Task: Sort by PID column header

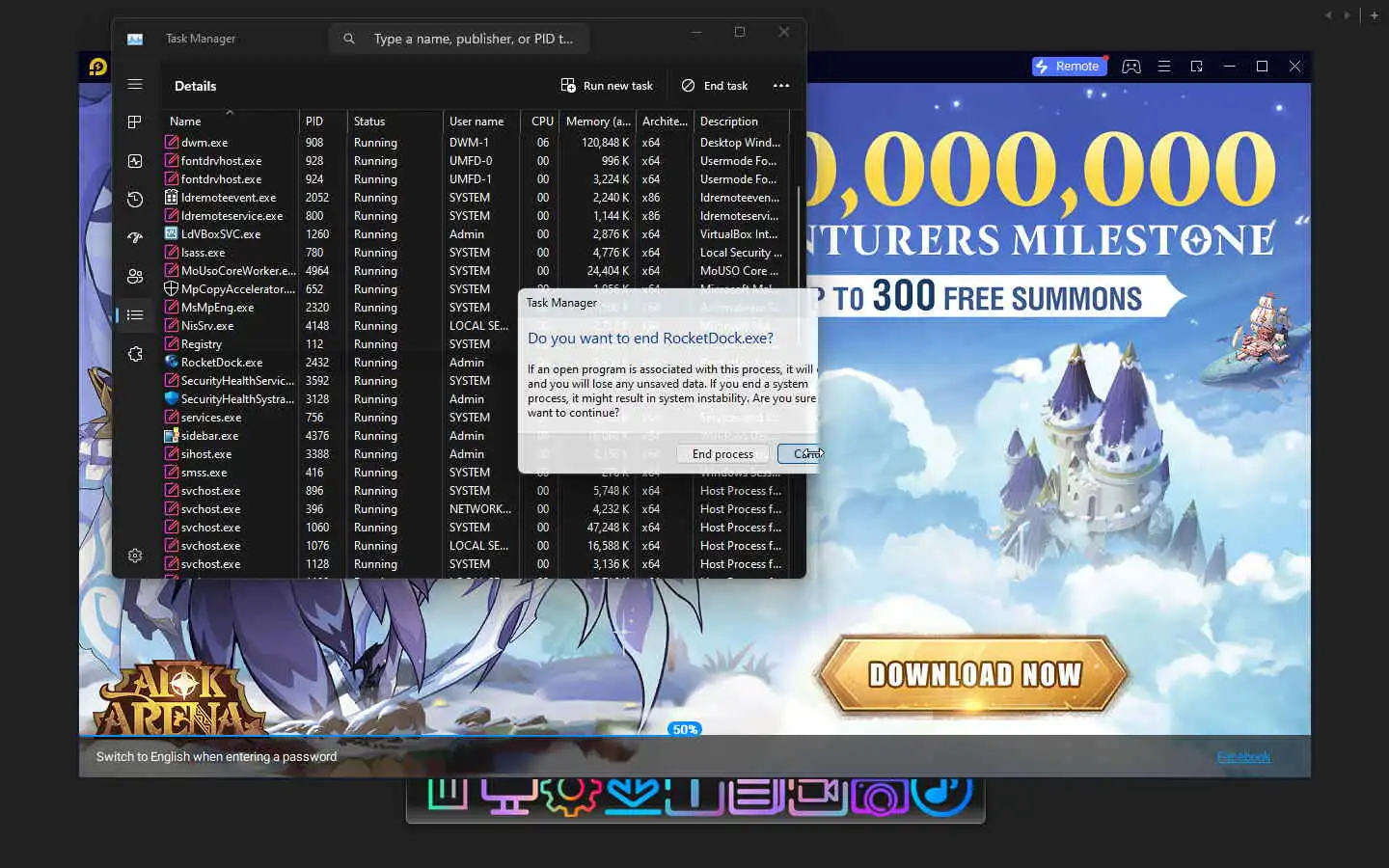Action: click(323, 122)
